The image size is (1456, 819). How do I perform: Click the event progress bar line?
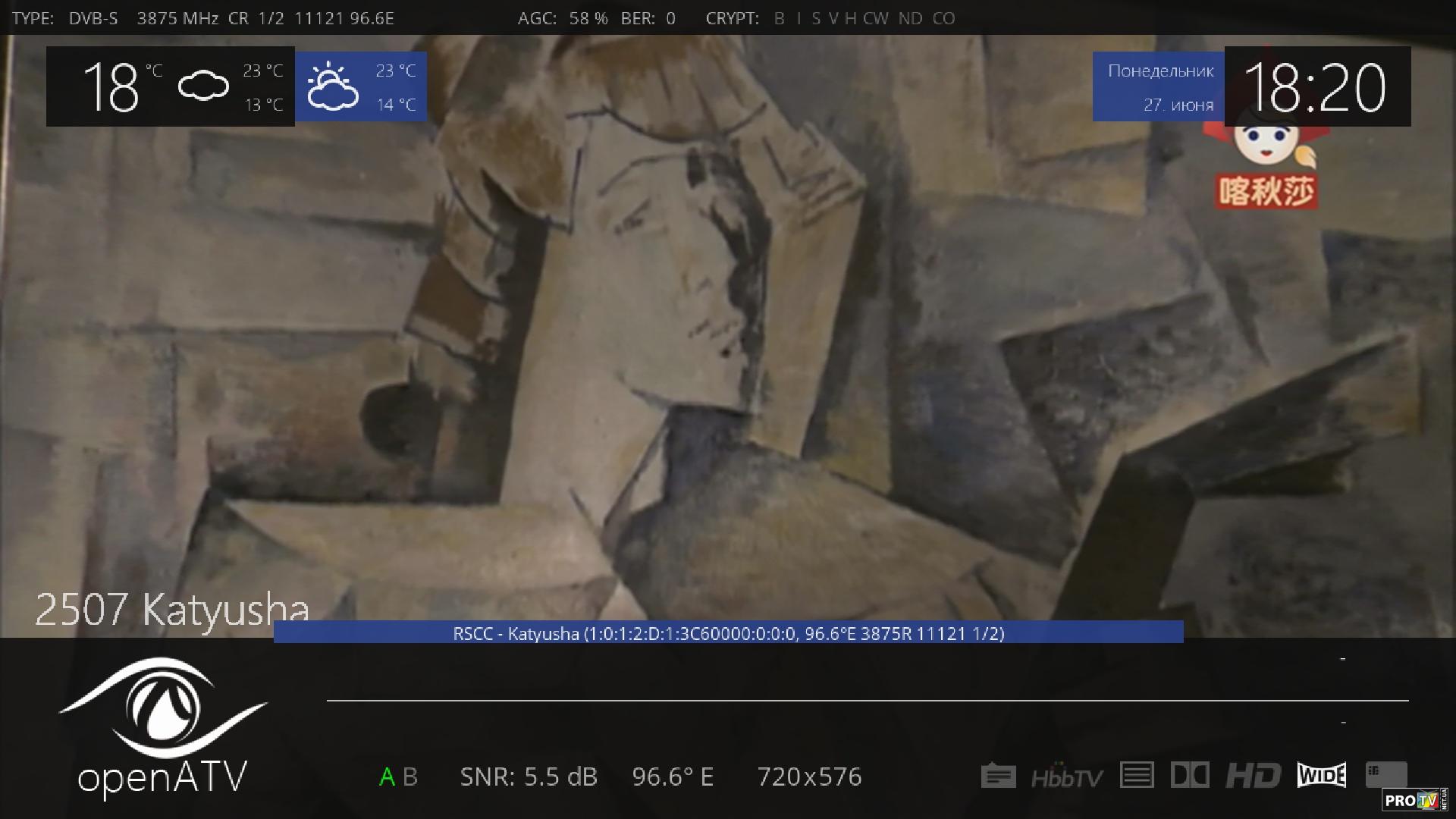[867, 701]
